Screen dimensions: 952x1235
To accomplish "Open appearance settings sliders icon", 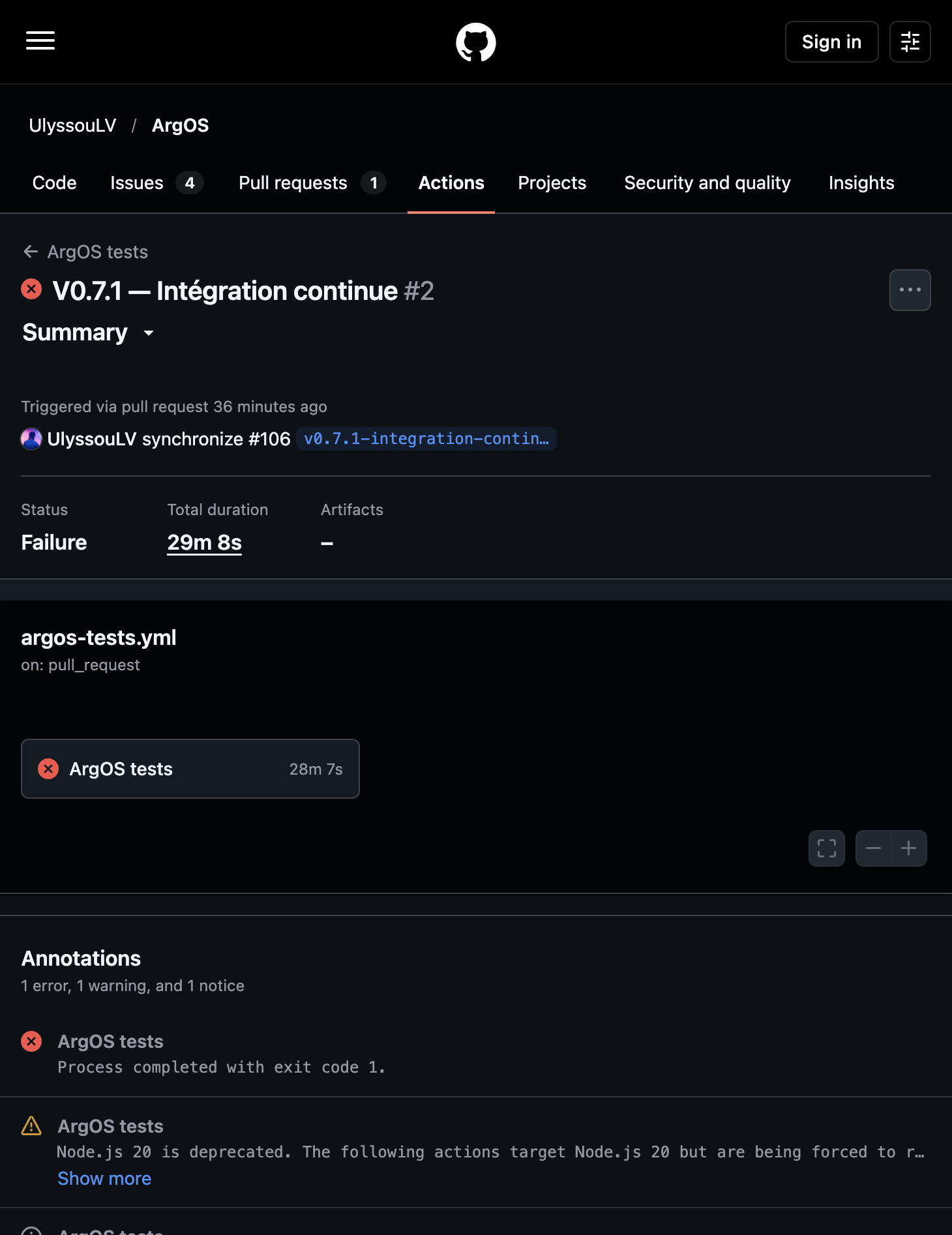I will click(910, 42).
